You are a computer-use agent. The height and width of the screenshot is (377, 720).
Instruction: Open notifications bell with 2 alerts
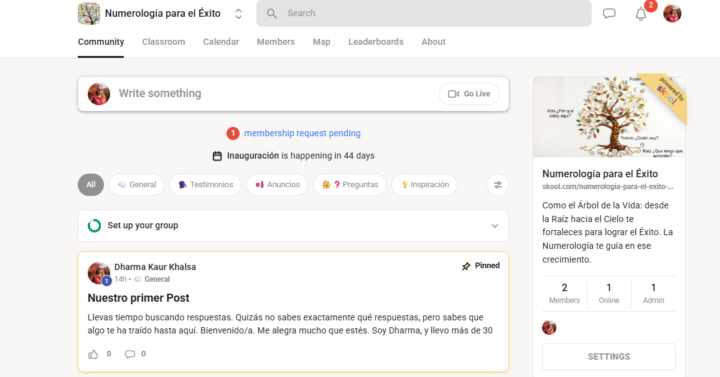pos(641,14)
